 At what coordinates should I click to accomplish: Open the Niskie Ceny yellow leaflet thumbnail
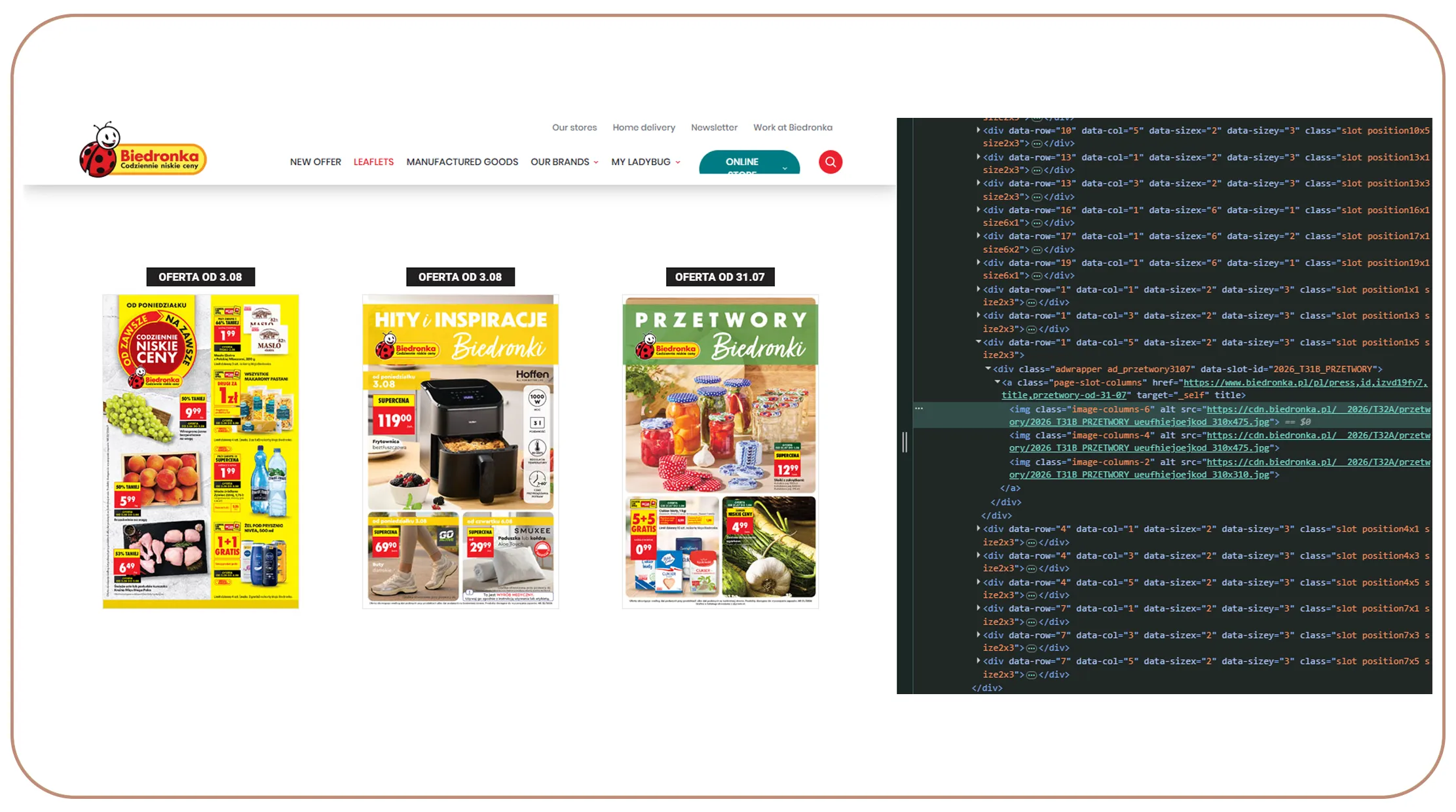click(200, 451)
